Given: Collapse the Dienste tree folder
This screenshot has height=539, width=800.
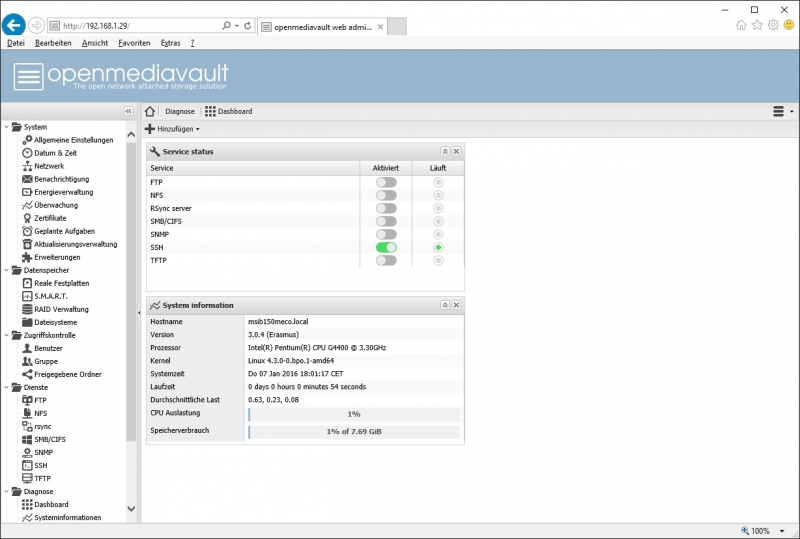Looking at the screenshot, I should 7,387.
